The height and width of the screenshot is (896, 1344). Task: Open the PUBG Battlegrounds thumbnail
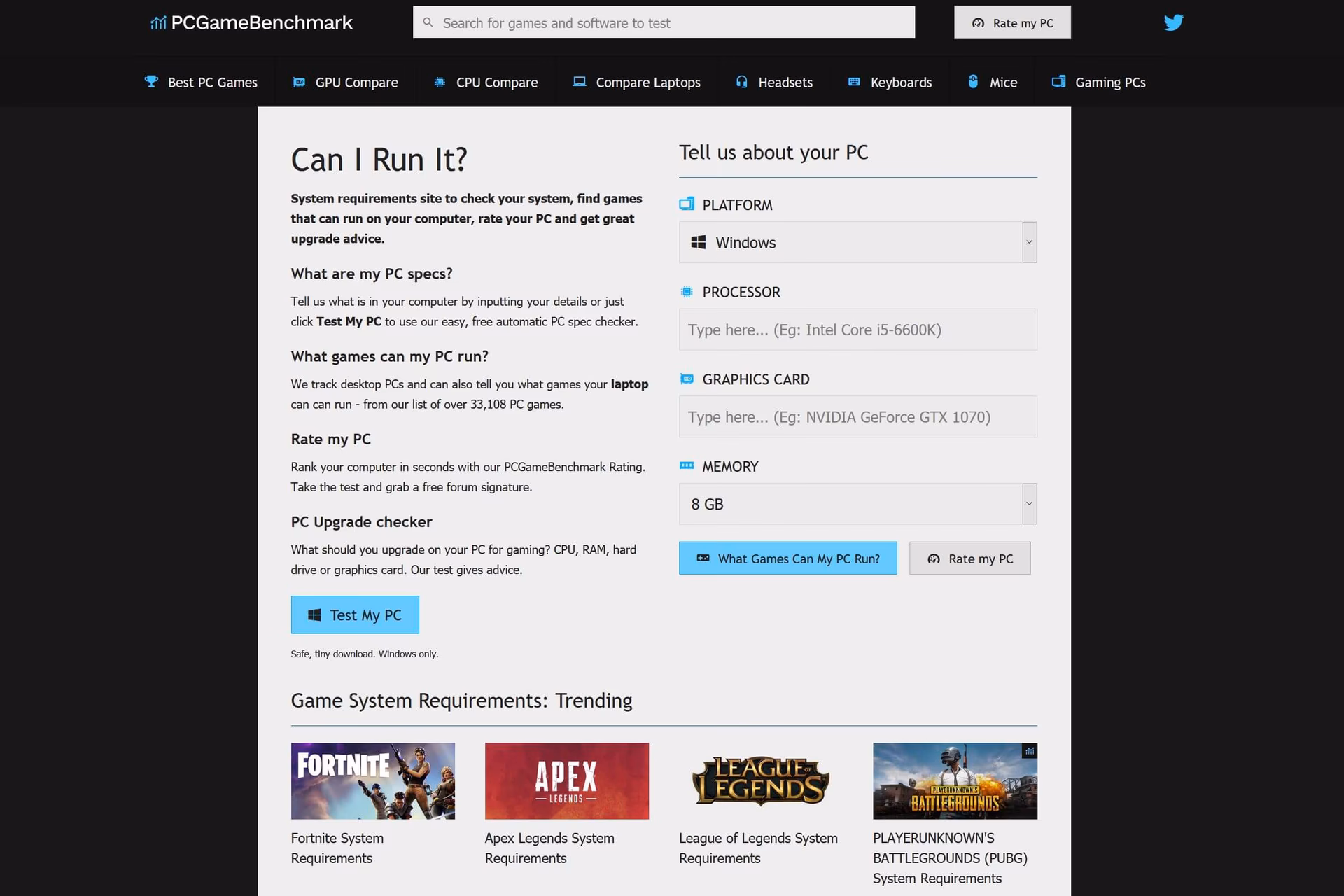tap(955, 780)
